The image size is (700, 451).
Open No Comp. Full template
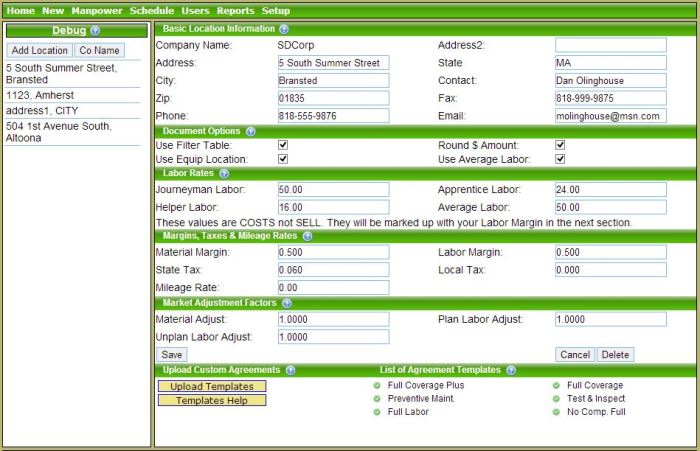point(596,412)
